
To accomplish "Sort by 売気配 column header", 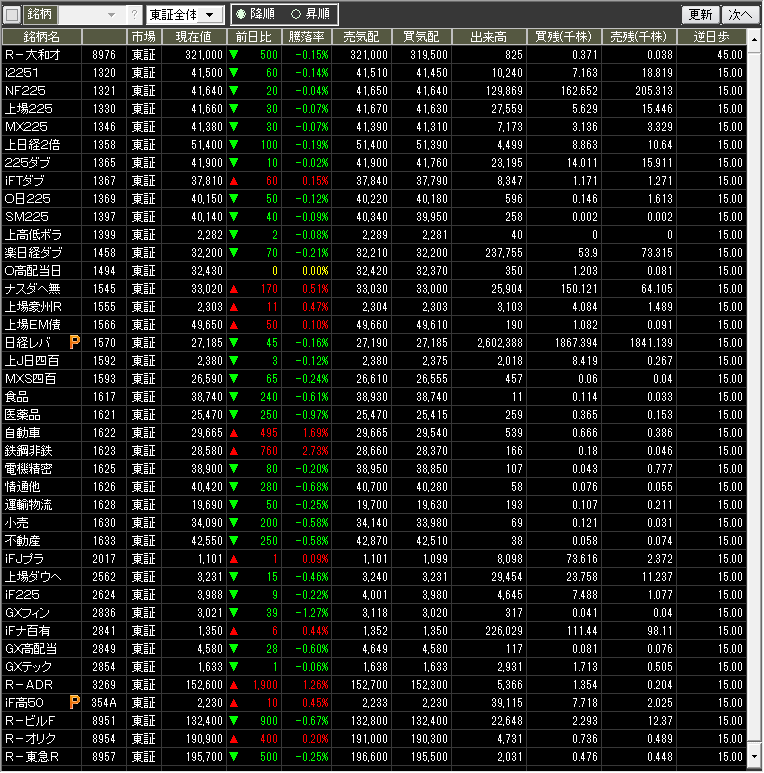I will tap(362, 36).
